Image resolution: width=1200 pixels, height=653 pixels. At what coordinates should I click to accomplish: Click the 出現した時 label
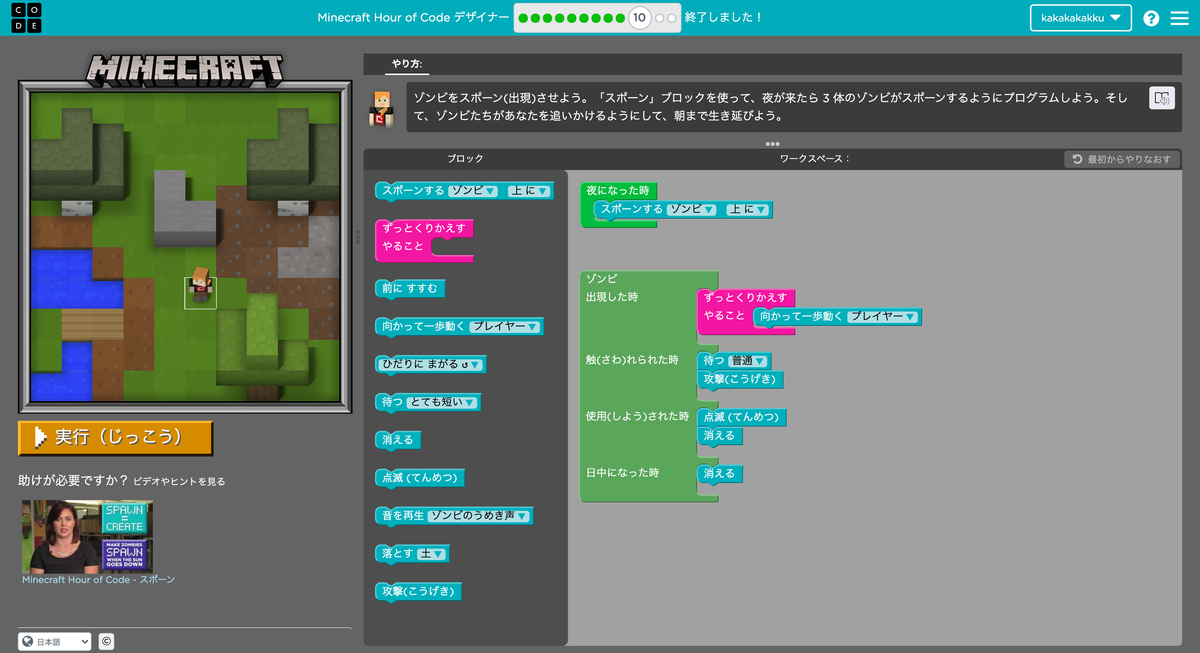612,297
